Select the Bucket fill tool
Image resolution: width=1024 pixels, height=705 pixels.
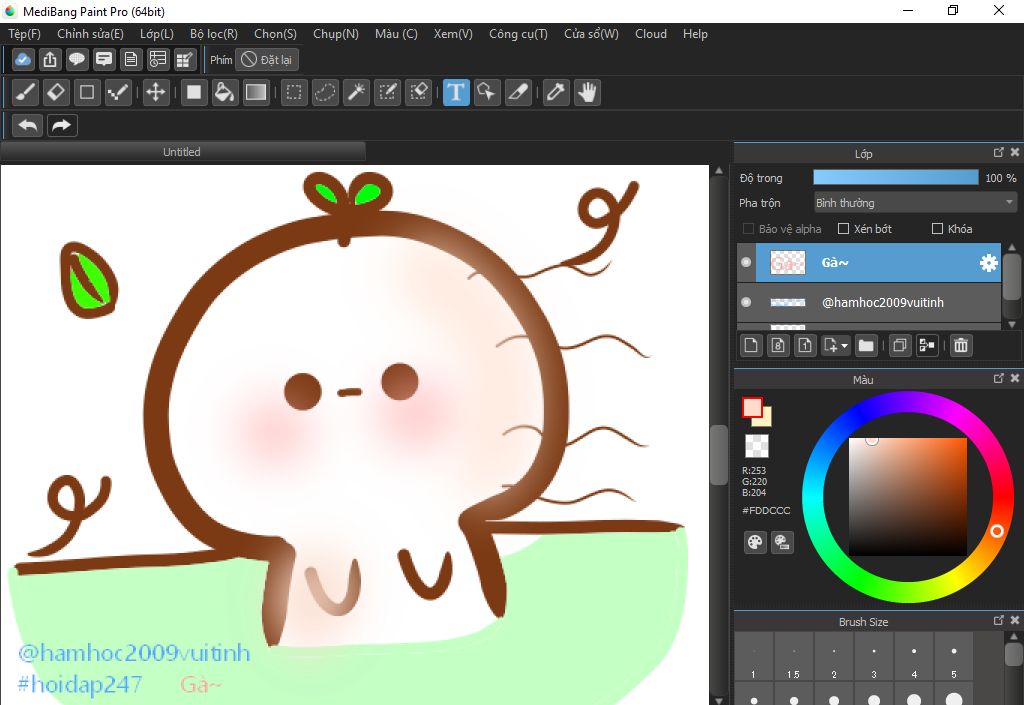(x=225, y=92)
